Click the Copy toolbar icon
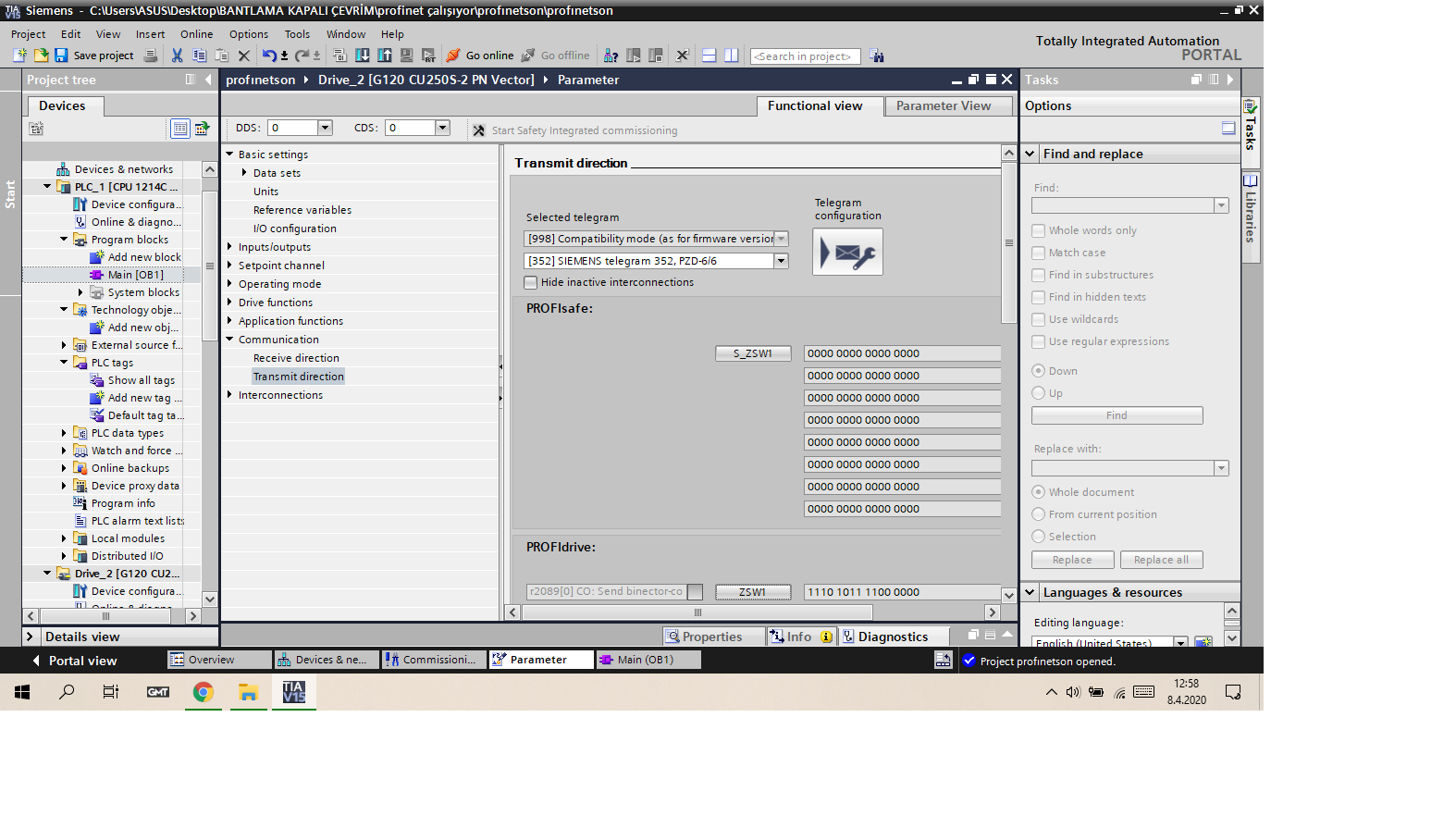 click(x=199, y=56)
